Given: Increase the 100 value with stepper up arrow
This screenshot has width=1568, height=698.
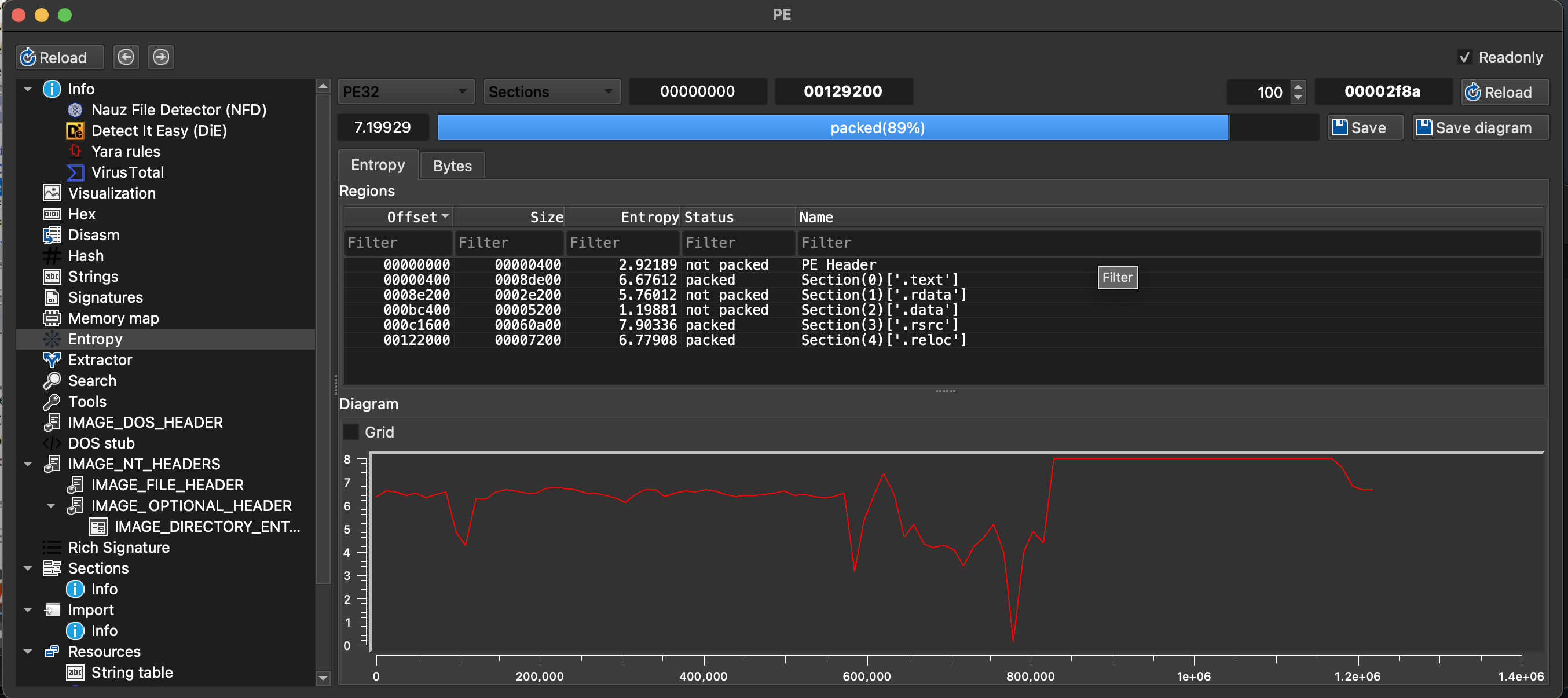Looking at the screenshot, I should 1298,86.
